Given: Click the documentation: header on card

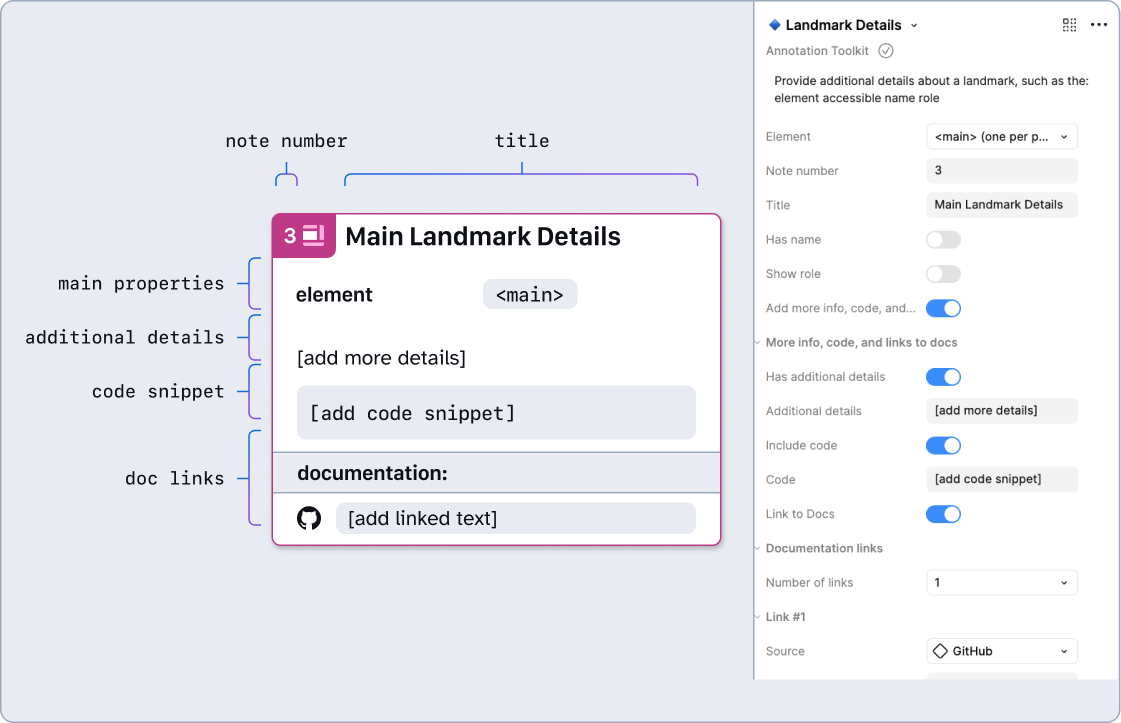Looking at the screenshot, I should coord(372,473).
